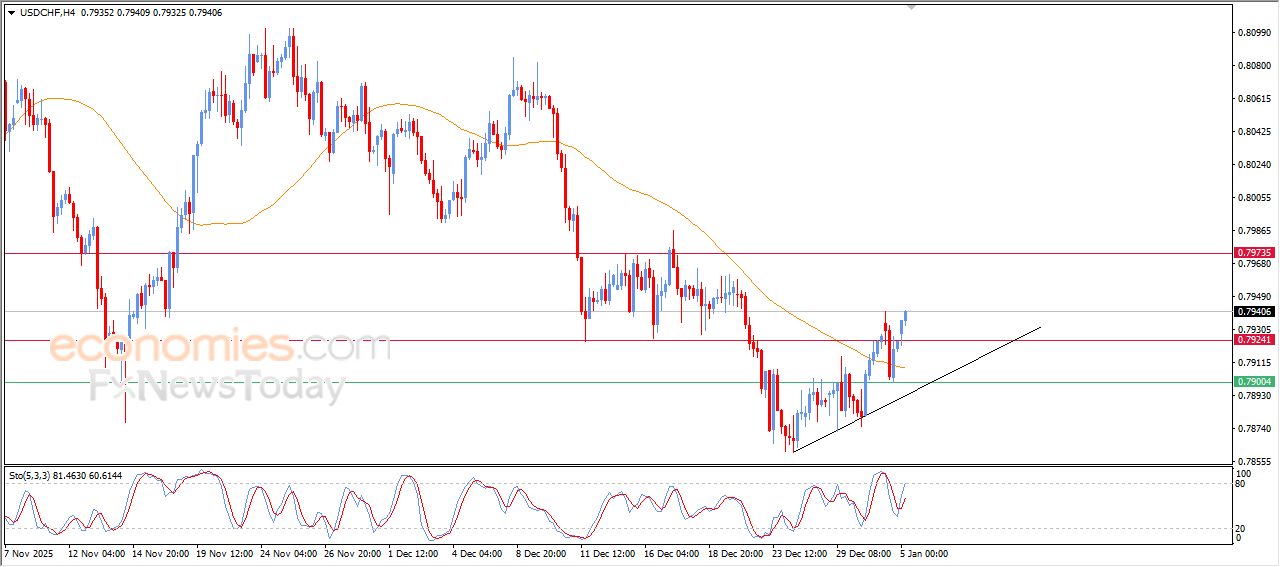
Task: Click the dropdown arrow beside USDCHF,H4 title
Action: [11, 13]
